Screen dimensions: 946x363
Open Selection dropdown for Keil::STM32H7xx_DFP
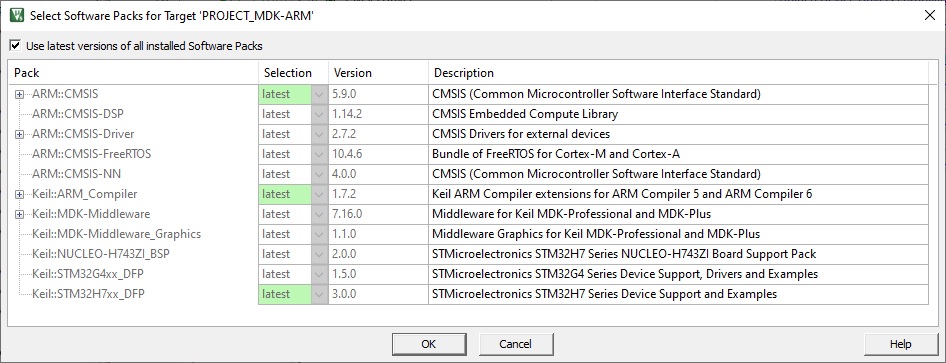[x=320, y=294]
